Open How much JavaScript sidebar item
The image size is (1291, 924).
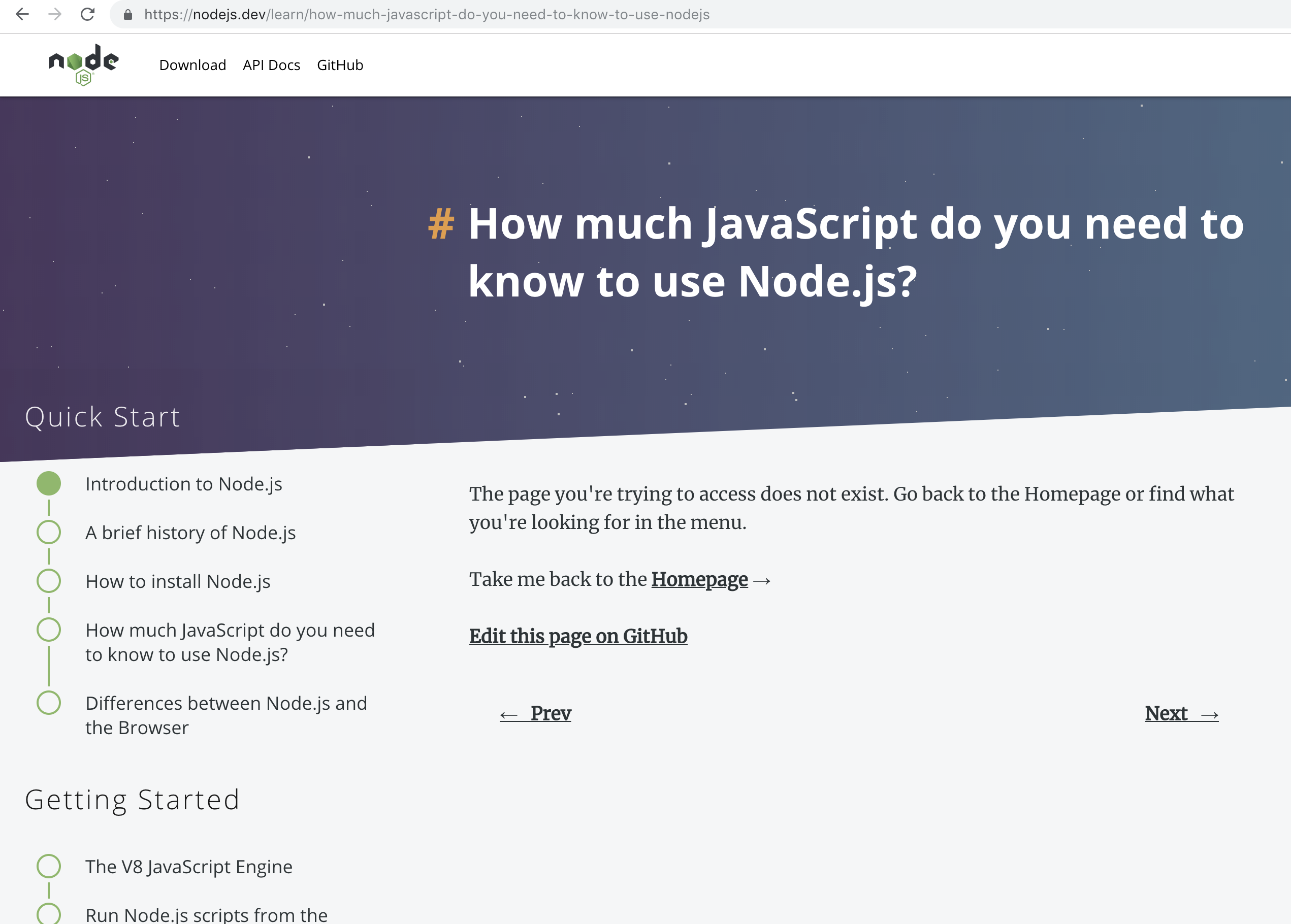[x=230, y=642]
